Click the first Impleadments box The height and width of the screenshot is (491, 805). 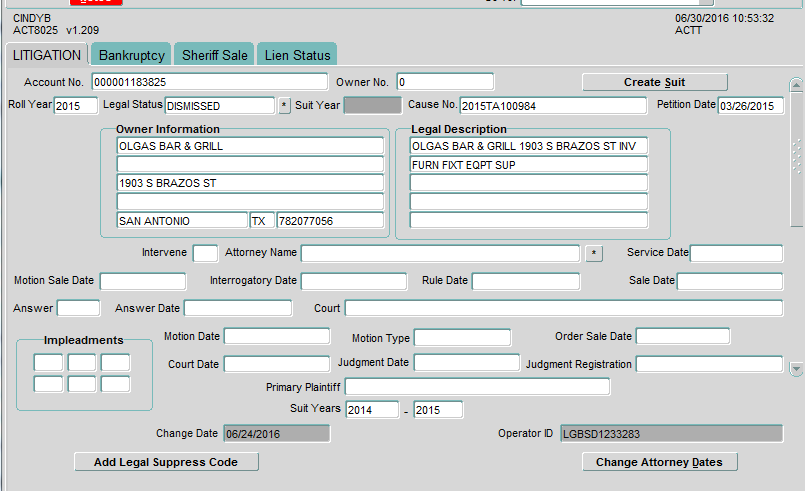pos(49,362)
